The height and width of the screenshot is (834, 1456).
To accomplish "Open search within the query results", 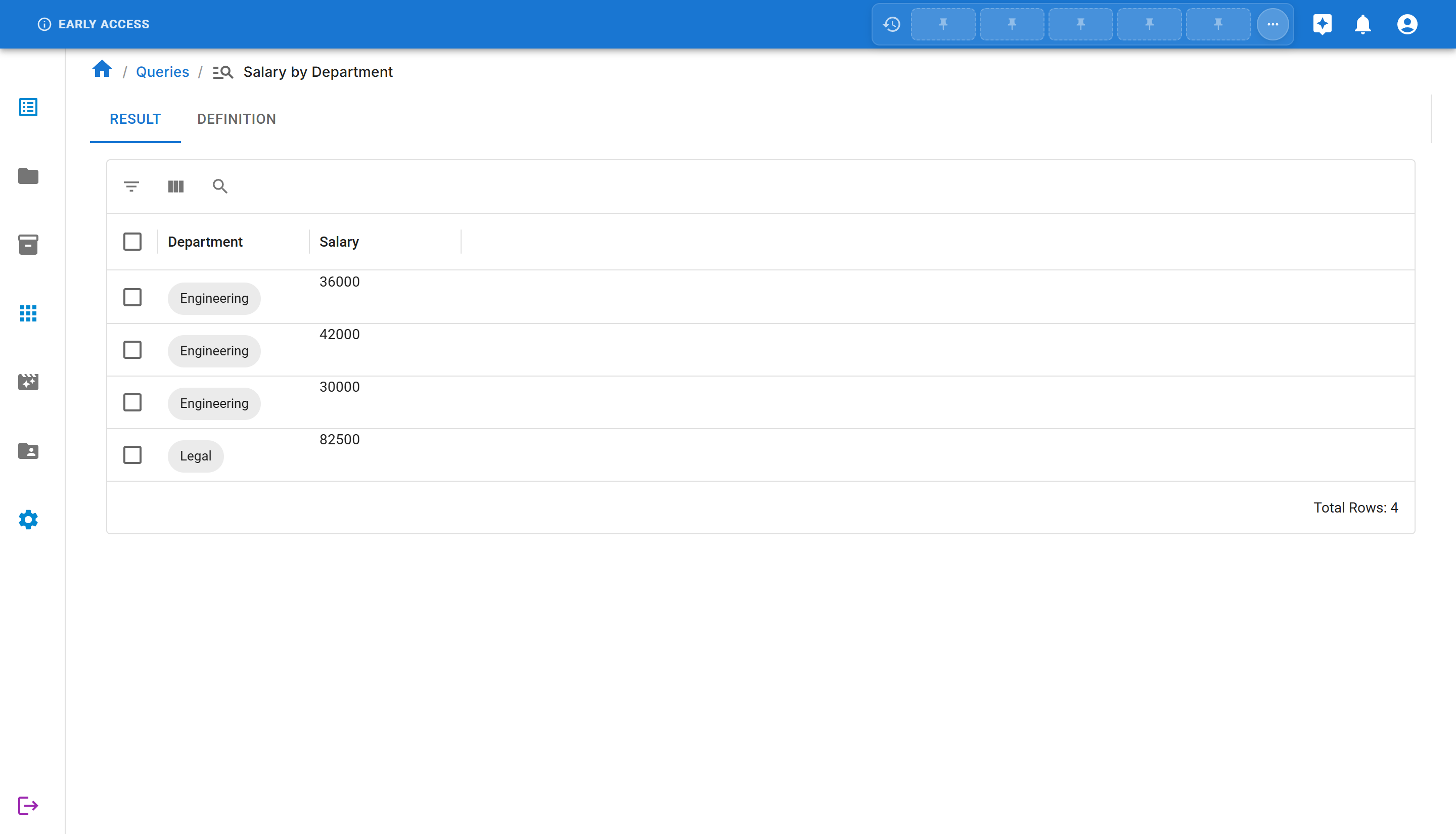I will click(x=220, y=186).
